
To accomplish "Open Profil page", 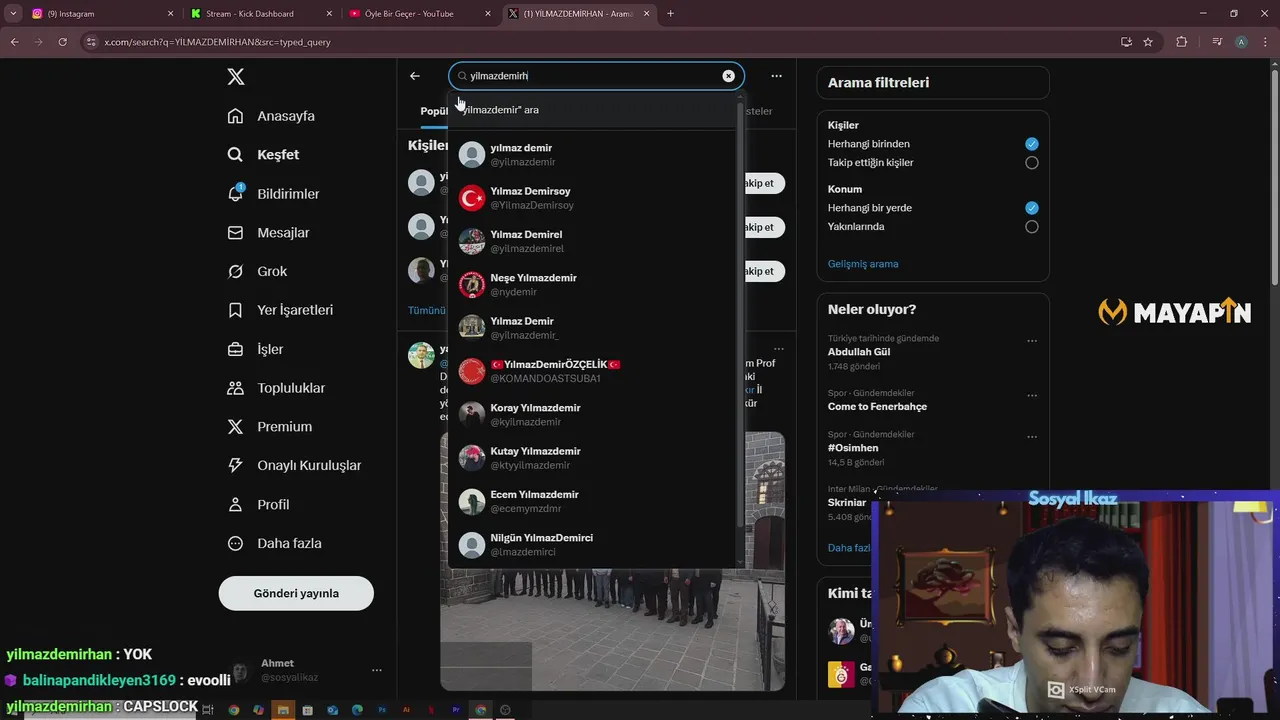I will (x=258, y=505).
